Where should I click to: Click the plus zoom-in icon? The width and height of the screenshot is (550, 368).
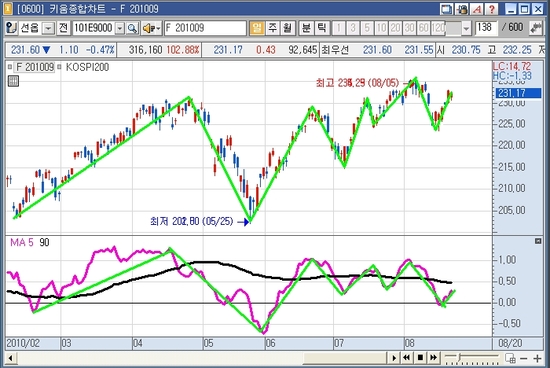coord(537,359)
